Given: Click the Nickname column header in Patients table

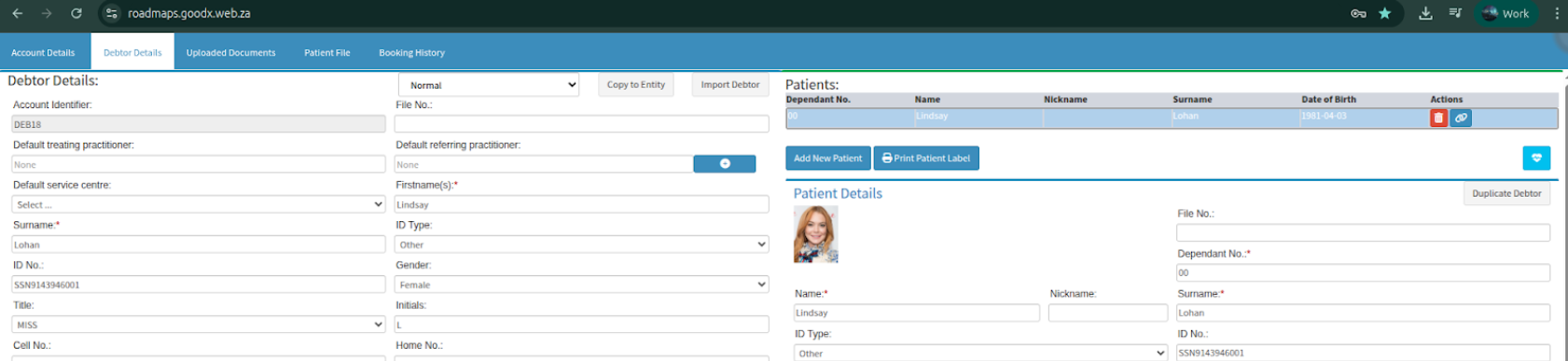Looking at the screenshot, I should [1065, 99].
